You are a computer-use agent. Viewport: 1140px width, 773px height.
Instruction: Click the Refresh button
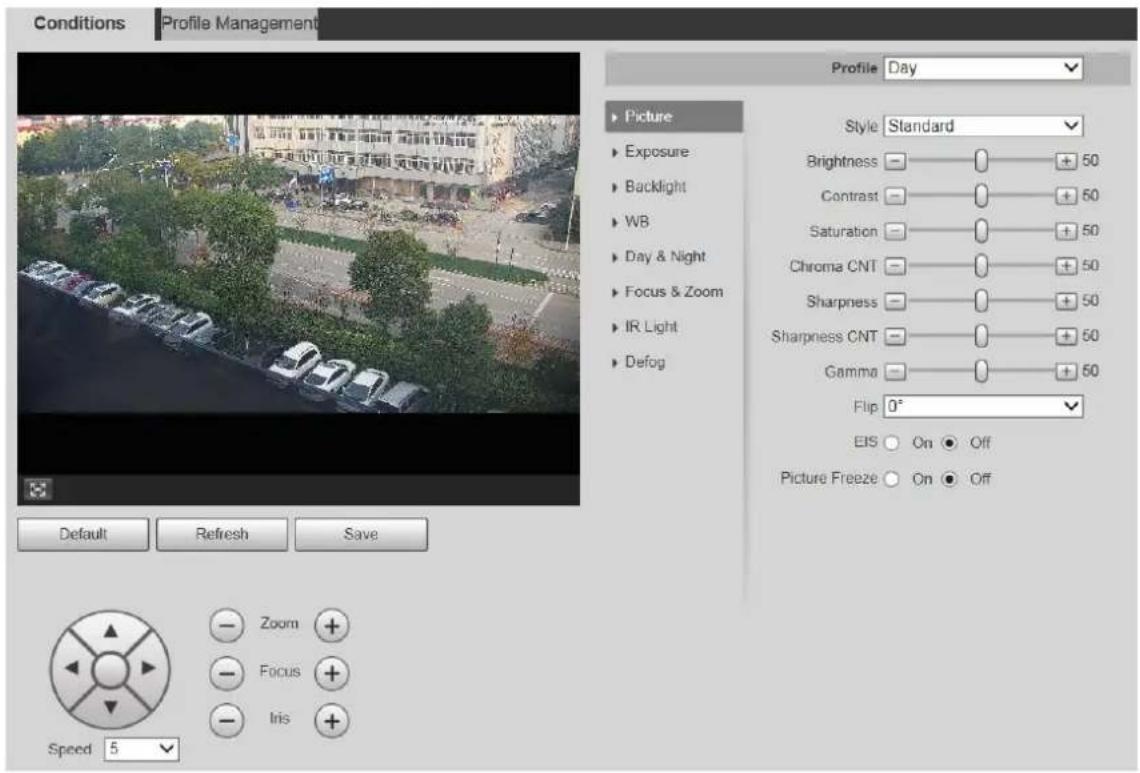pos(222,534)
